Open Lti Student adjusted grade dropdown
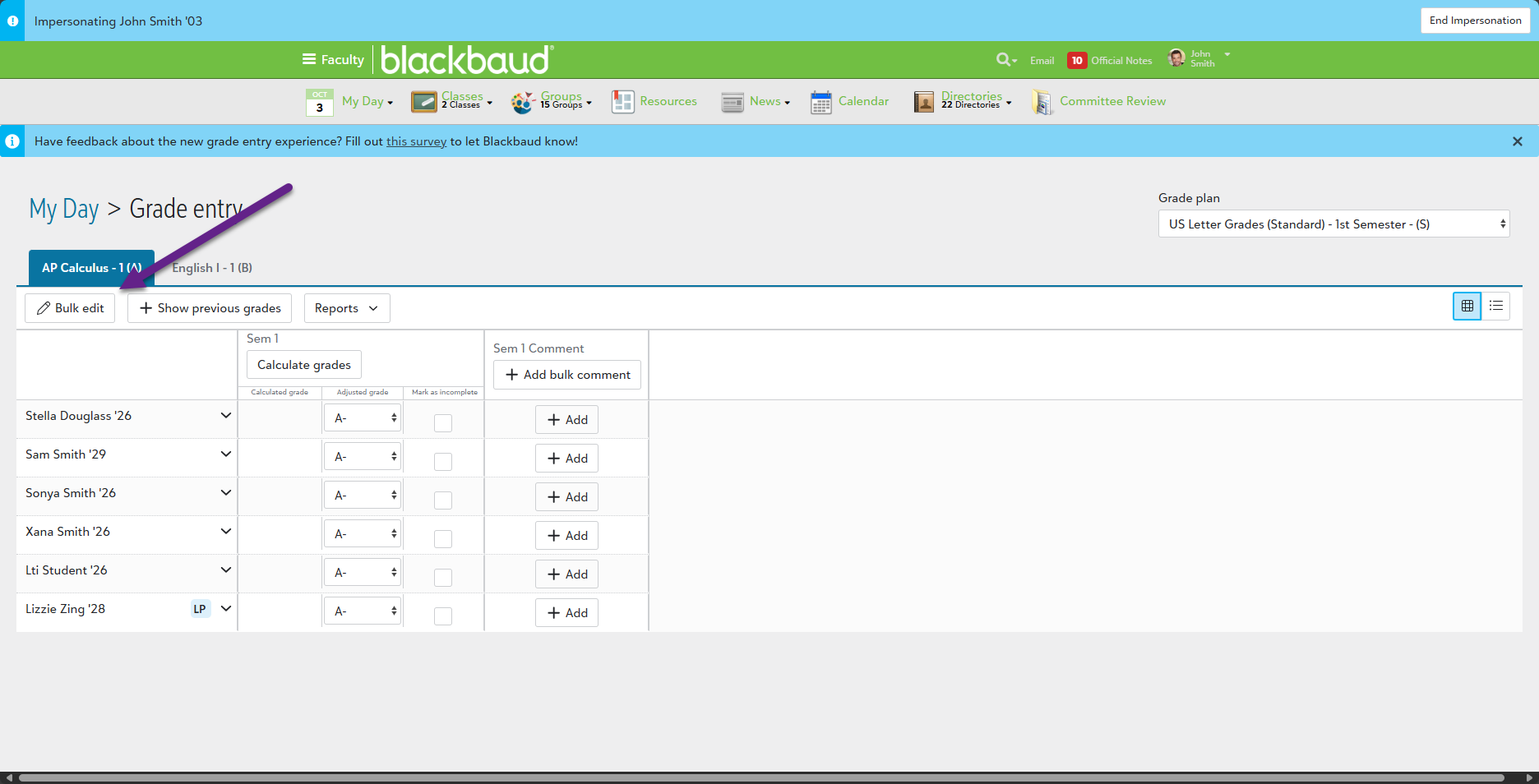This screenshot has height=784, width=1539. point(363,573)
